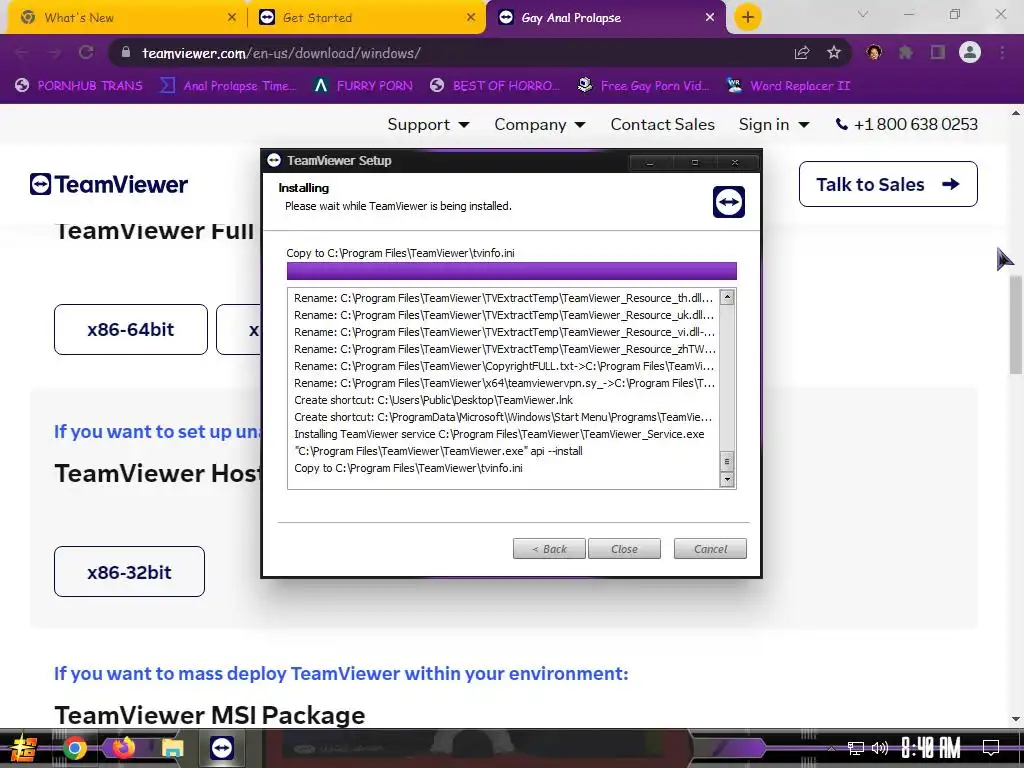Click the 8:40 AM taskbar clock

931,748
